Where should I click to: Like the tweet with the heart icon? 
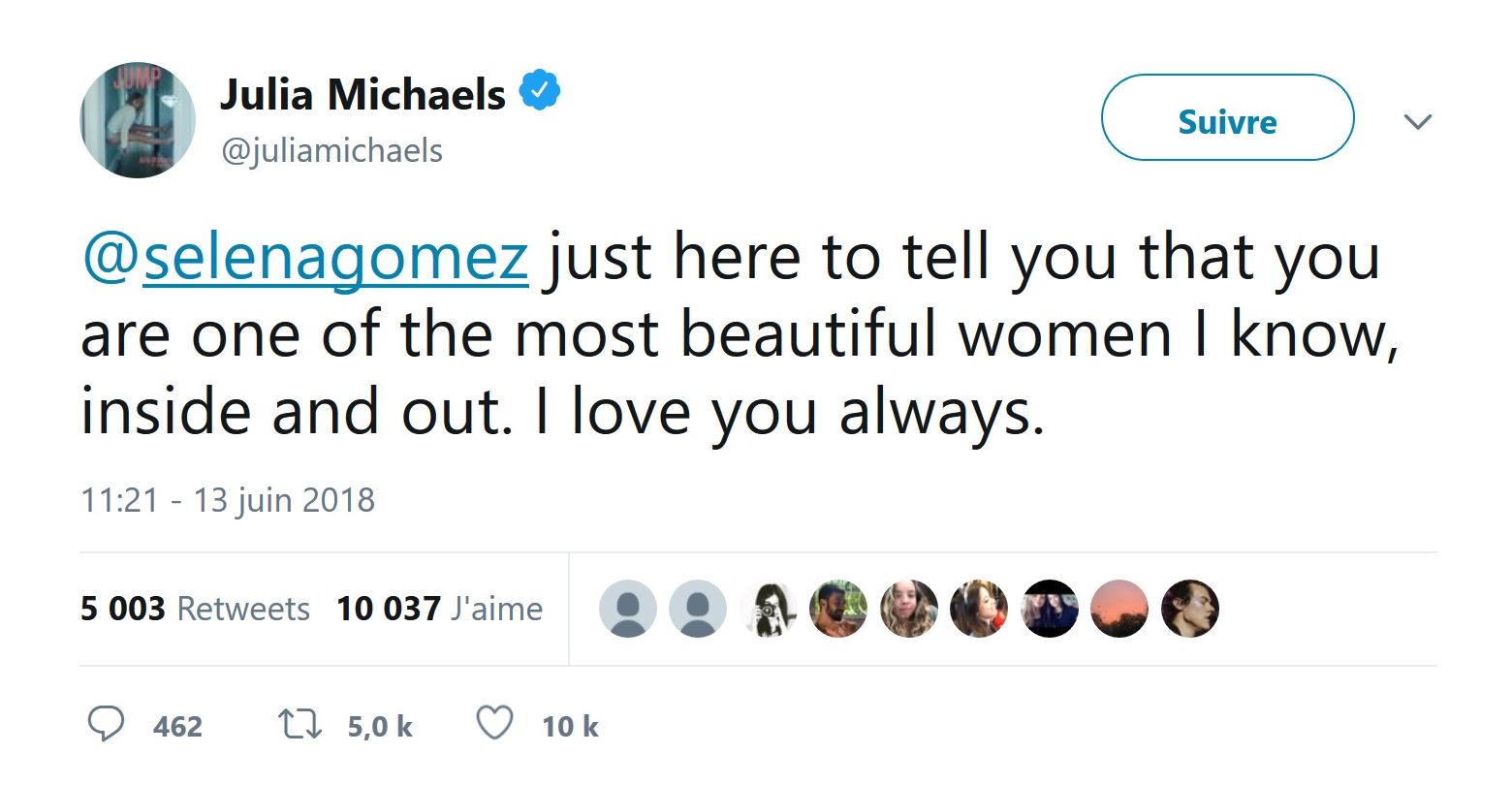pyautogui.click(x=495, y=724)
